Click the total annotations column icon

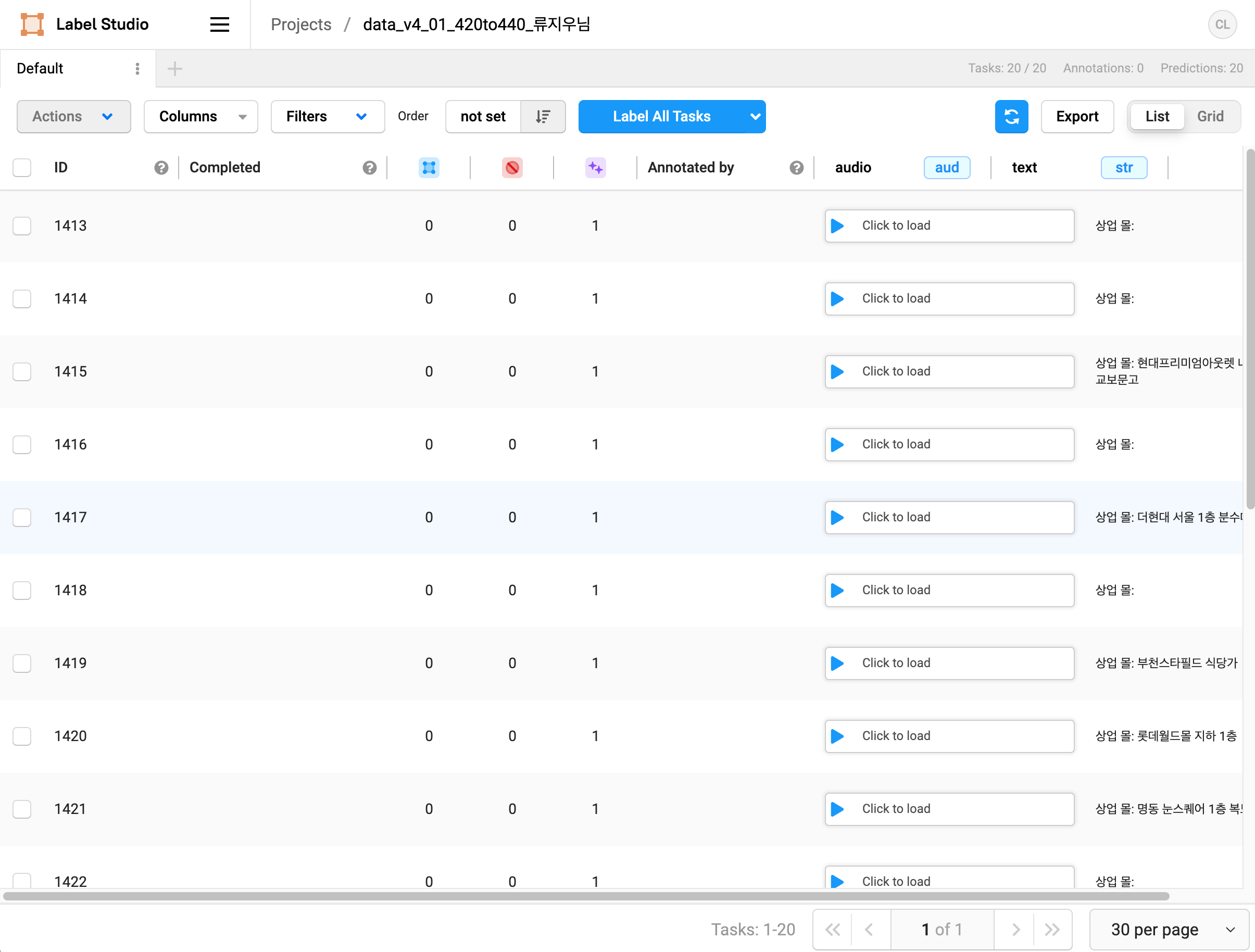pos(429,167)
